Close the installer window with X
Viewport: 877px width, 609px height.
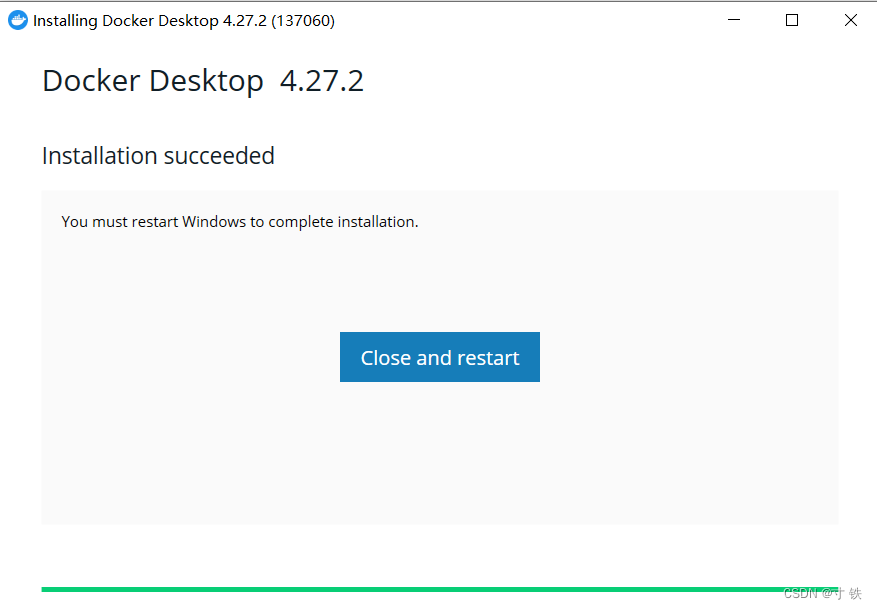pyautogui.click(x=851, y=20)
